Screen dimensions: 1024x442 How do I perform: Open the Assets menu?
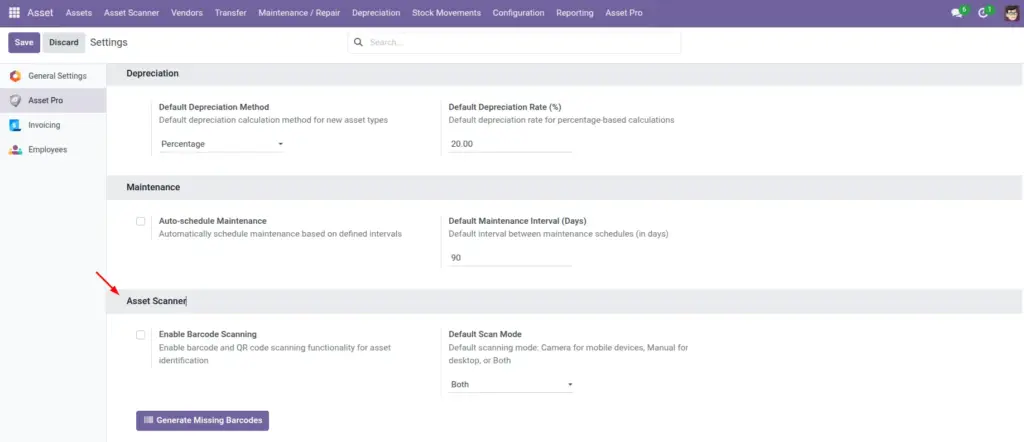(x=79, y=13)
